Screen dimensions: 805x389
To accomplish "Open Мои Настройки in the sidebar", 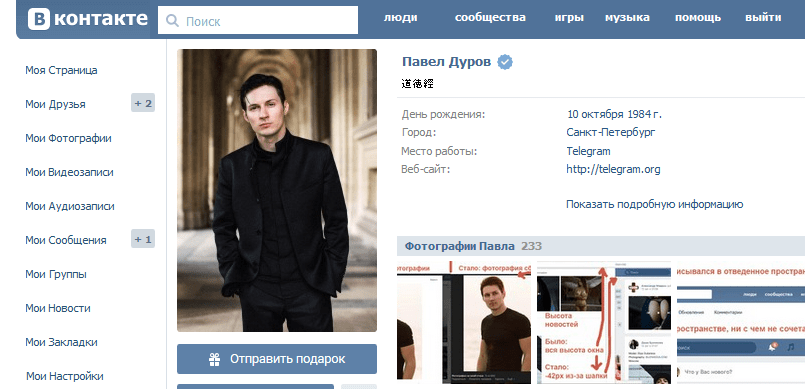I will pyautogui.click(x=65, y=376).
